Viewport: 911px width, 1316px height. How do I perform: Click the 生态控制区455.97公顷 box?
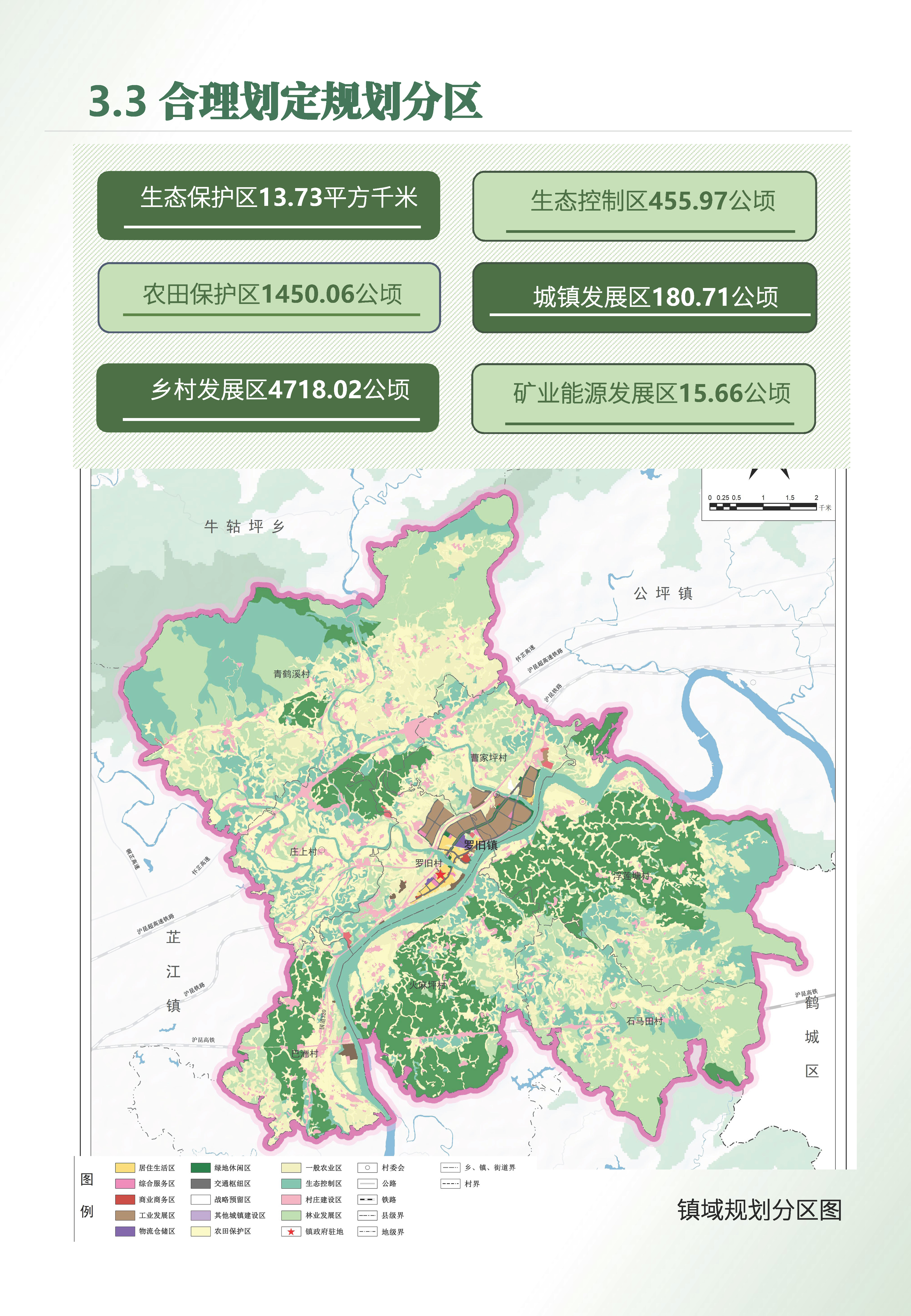[644, 206]
